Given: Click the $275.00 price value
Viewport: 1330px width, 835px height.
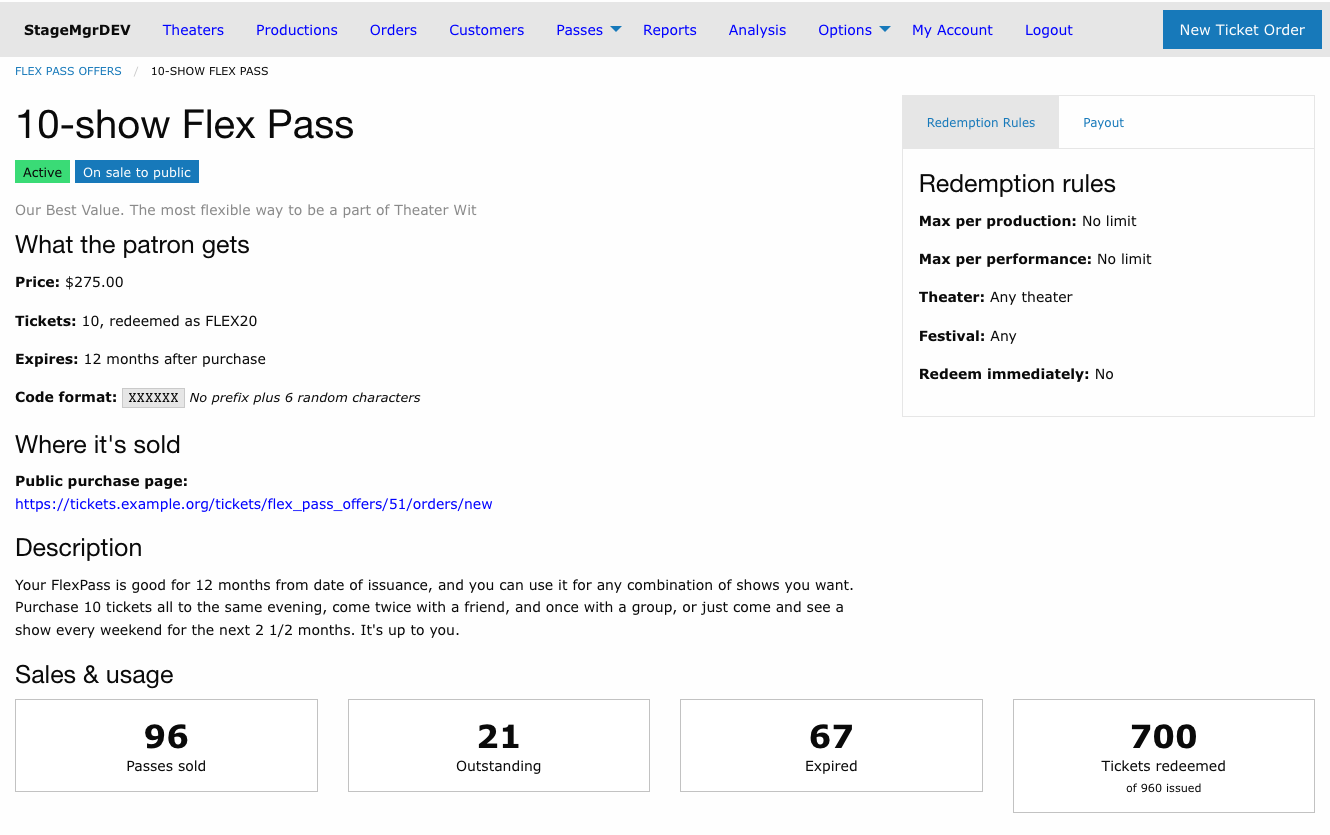Looking at the screenshot, I should point(94,282).
